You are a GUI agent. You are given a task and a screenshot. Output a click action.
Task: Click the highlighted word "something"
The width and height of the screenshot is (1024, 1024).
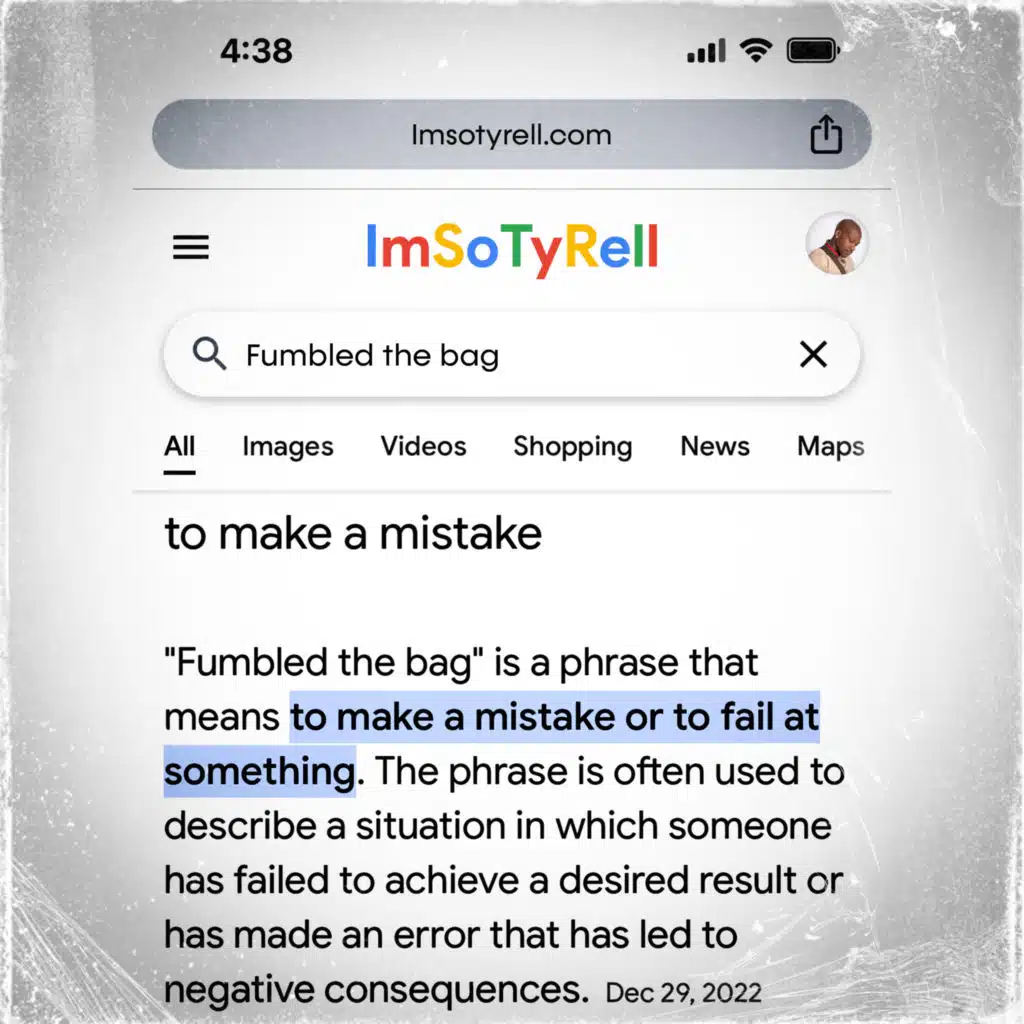tap(258, 772)
